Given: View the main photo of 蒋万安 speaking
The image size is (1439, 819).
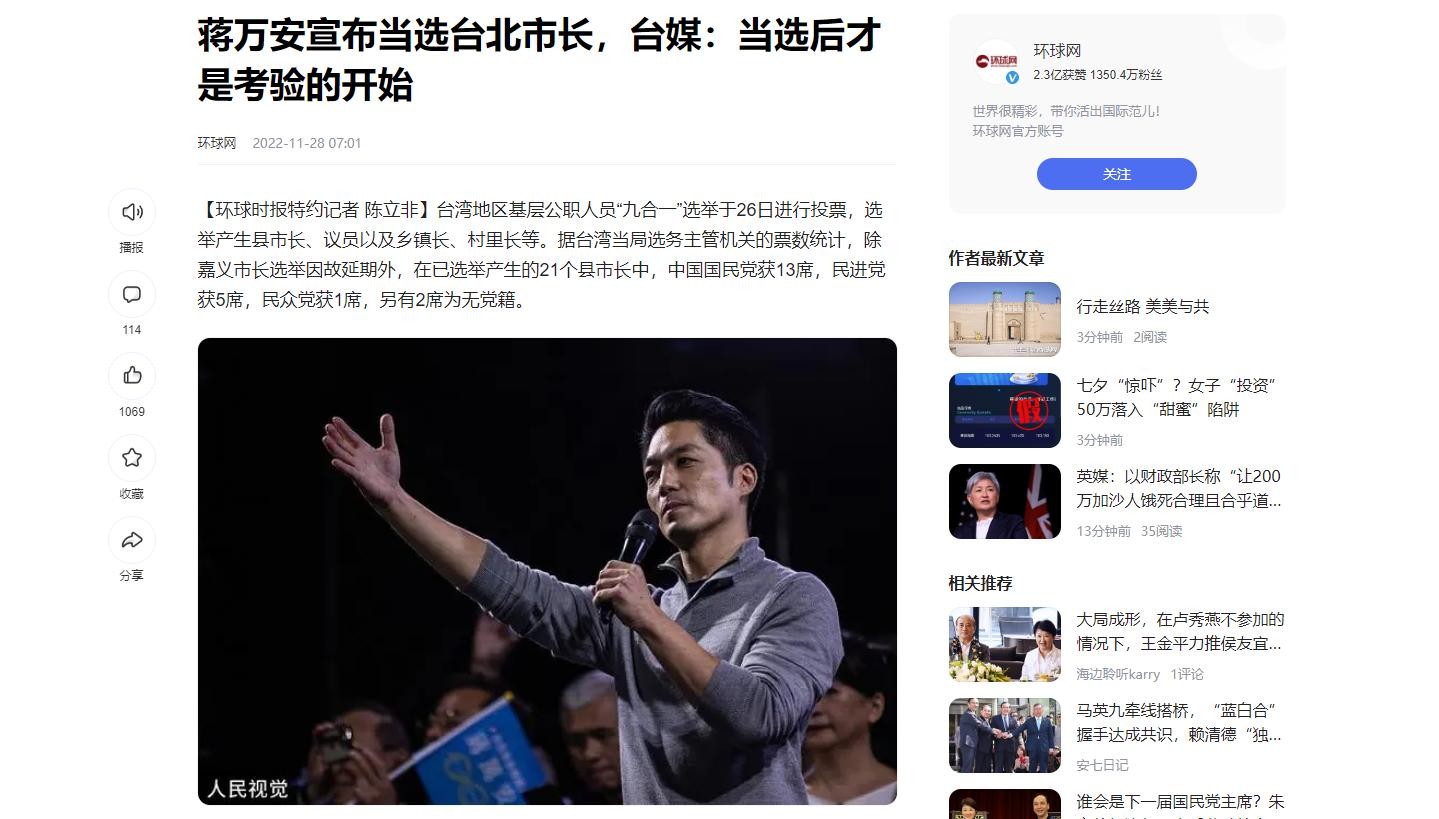Looking at the screenshot, I should coord(547,571).
